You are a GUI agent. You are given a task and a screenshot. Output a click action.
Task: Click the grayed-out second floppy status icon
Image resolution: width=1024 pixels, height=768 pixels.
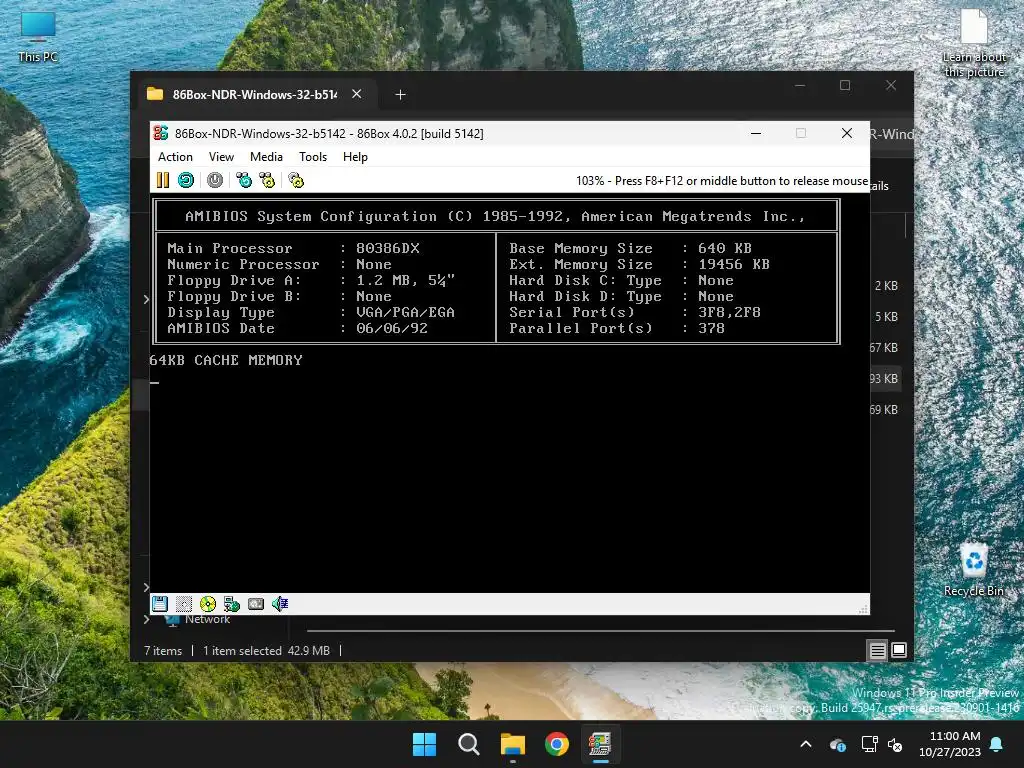[x=184, y=604]
